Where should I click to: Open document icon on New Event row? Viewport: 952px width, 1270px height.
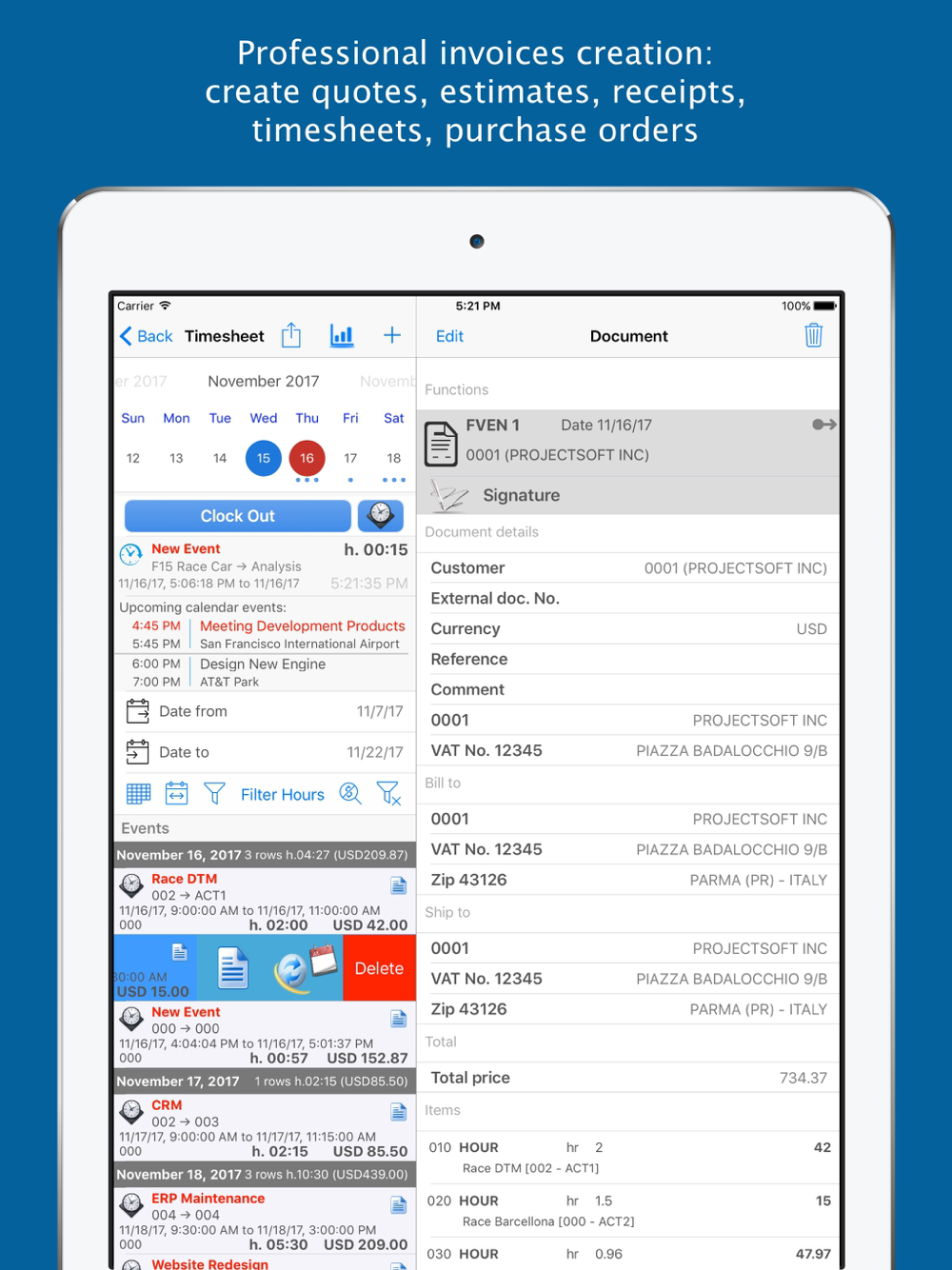[399, 1019]
